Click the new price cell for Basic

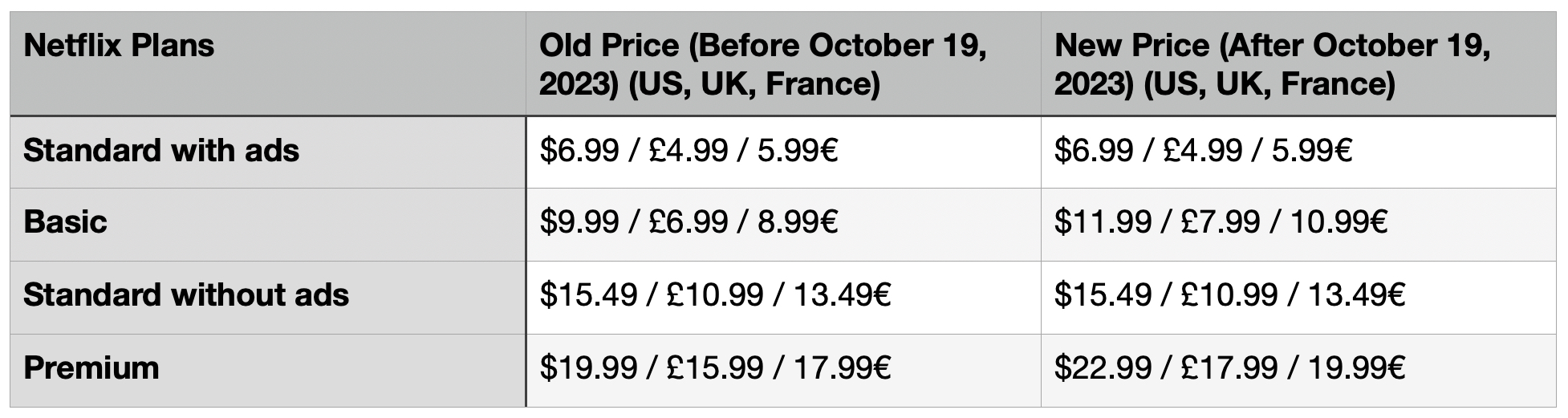[x=1221, y=222]
